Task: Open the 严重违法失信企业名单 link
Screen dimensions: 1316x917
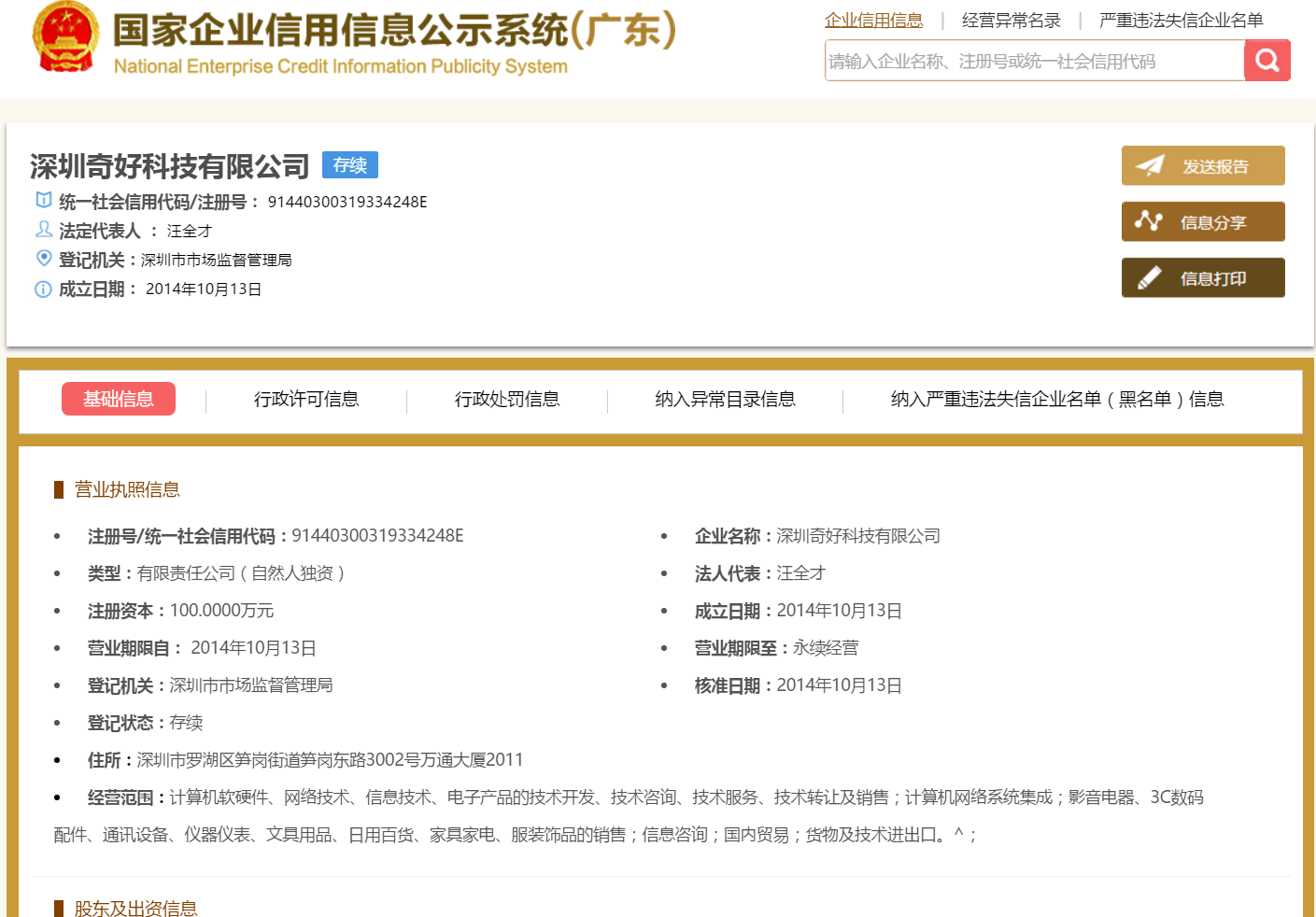Action: coord(1182,21)
